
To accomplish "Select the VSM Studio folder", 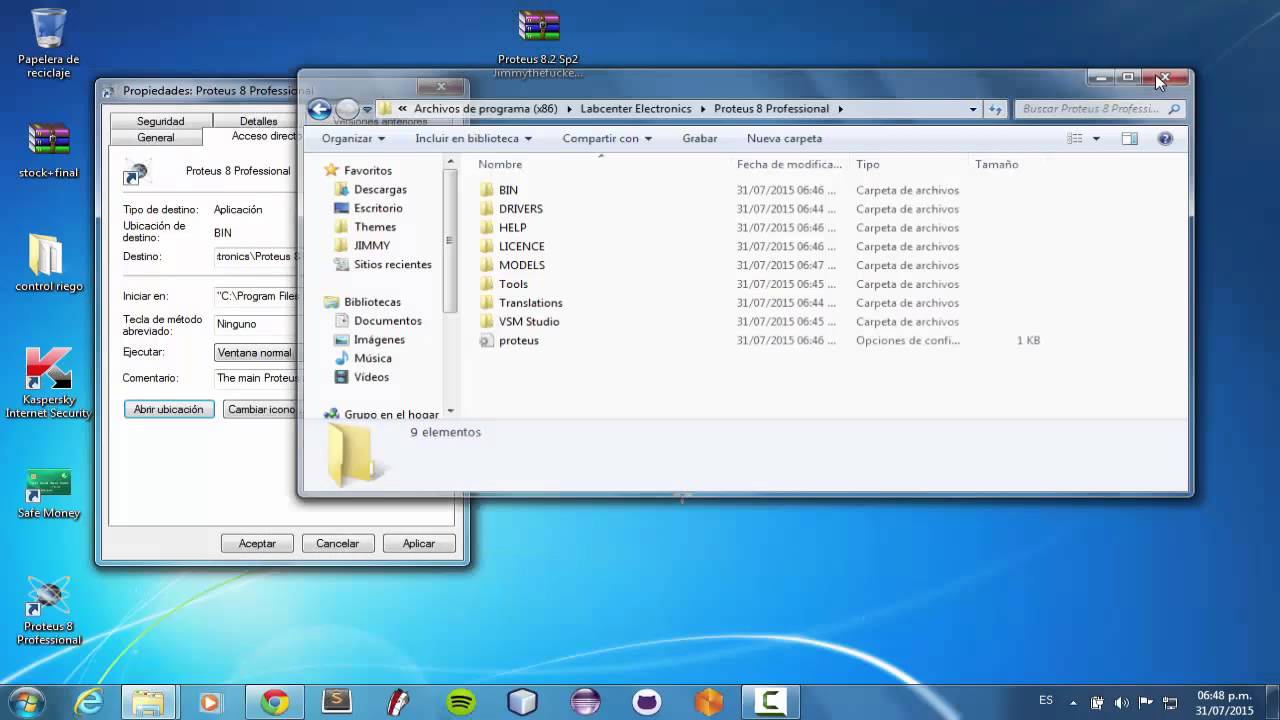I will tap(529, 322).
